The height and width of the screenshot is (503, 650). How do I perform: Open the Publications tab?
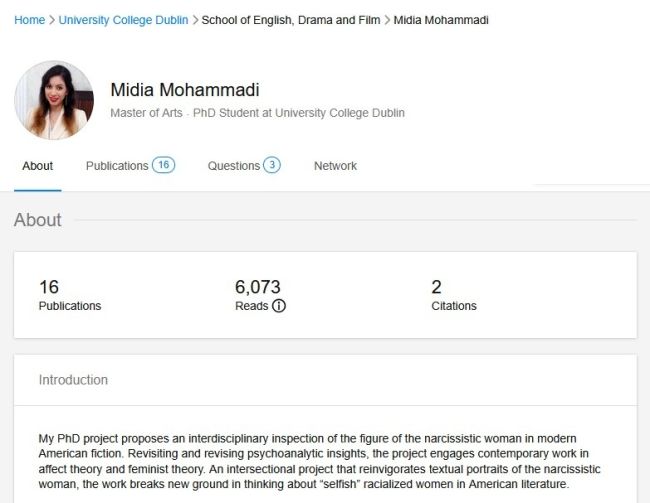pyautogui.click(x=117, y=166)
